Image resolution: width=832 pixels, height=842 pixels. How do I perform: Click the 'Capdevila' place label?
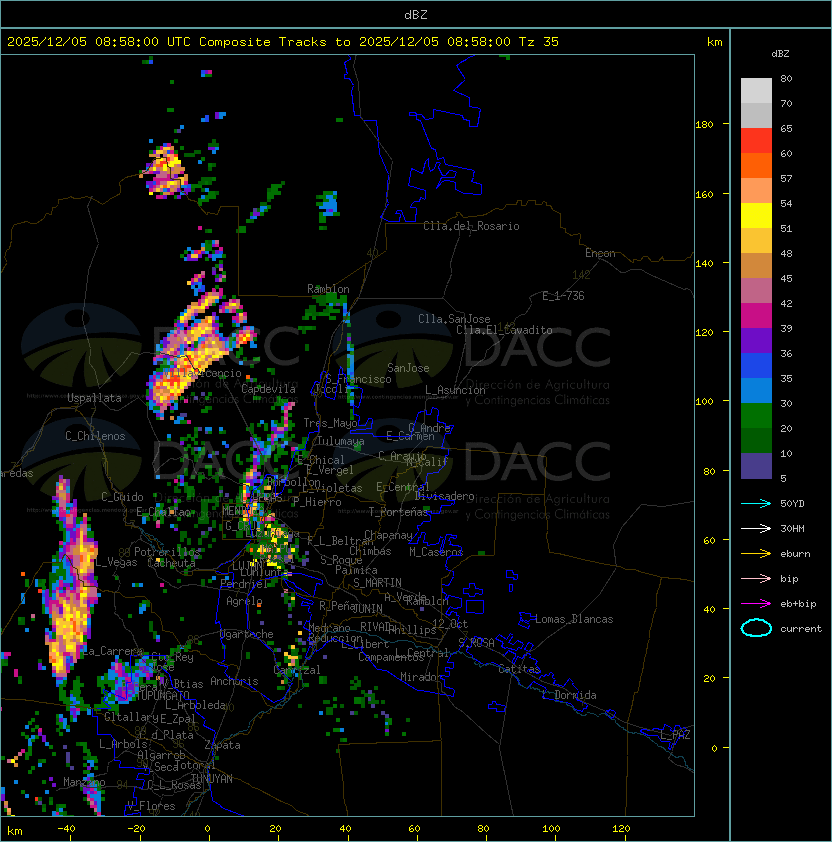[x=268, y=389]
